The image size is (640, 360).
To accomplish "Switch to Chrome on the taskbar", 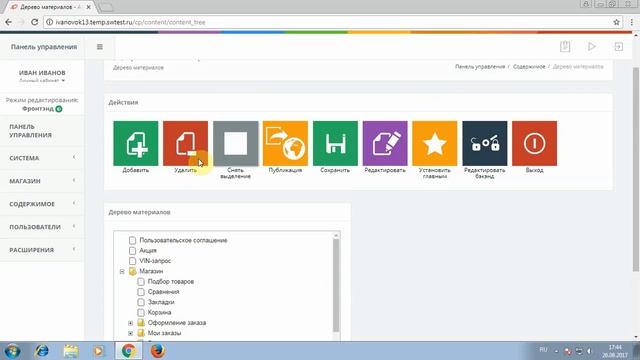I will coord(129,351).
